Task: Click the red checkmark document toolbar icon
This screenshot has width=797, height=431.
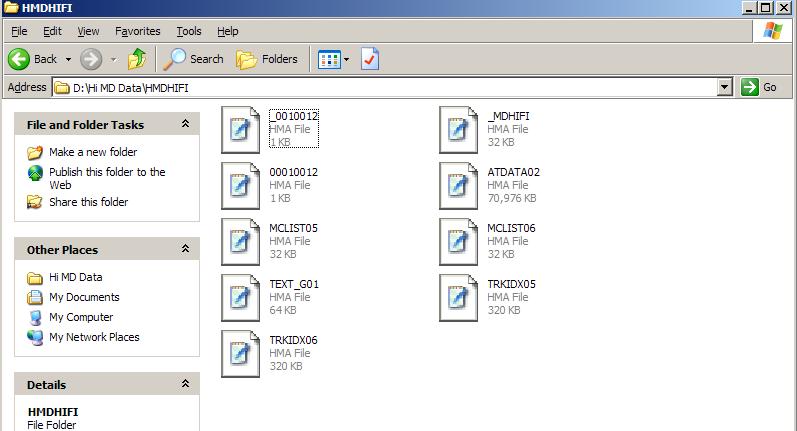Action: pyautogui.click(x=370, y=59)
